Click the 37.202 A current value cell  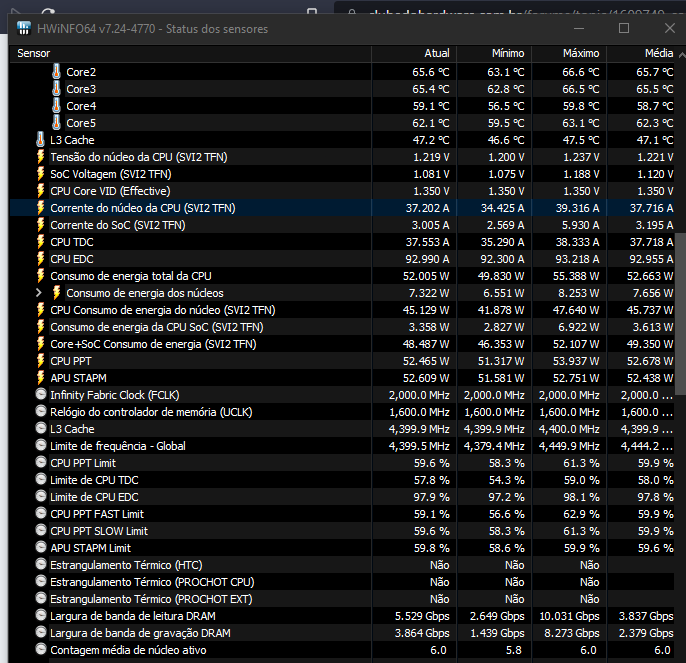(x=427, y=208)
